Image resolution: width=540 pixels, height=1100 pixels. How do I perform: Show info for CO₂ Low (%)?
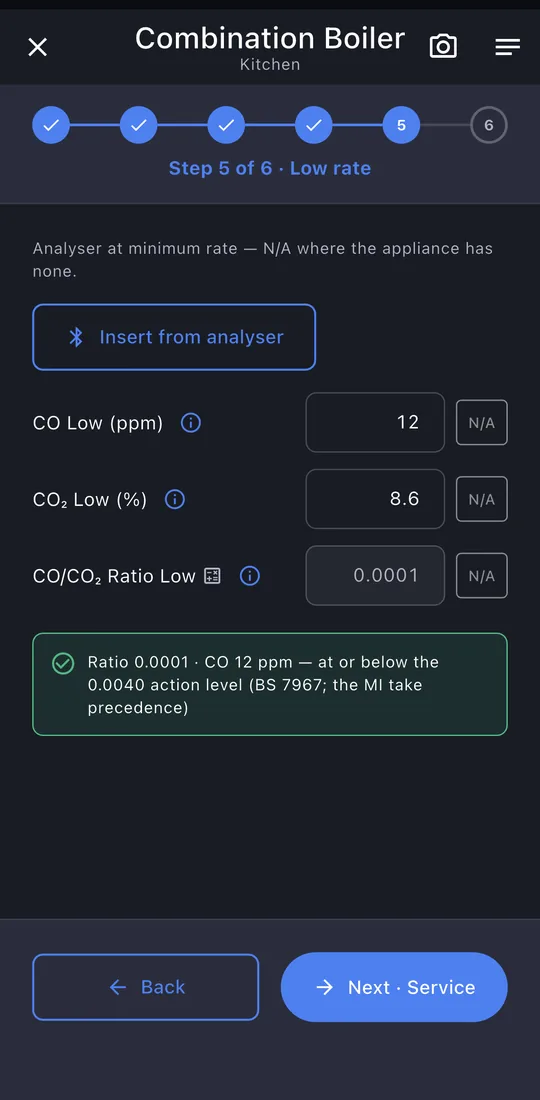coord(175,499)
